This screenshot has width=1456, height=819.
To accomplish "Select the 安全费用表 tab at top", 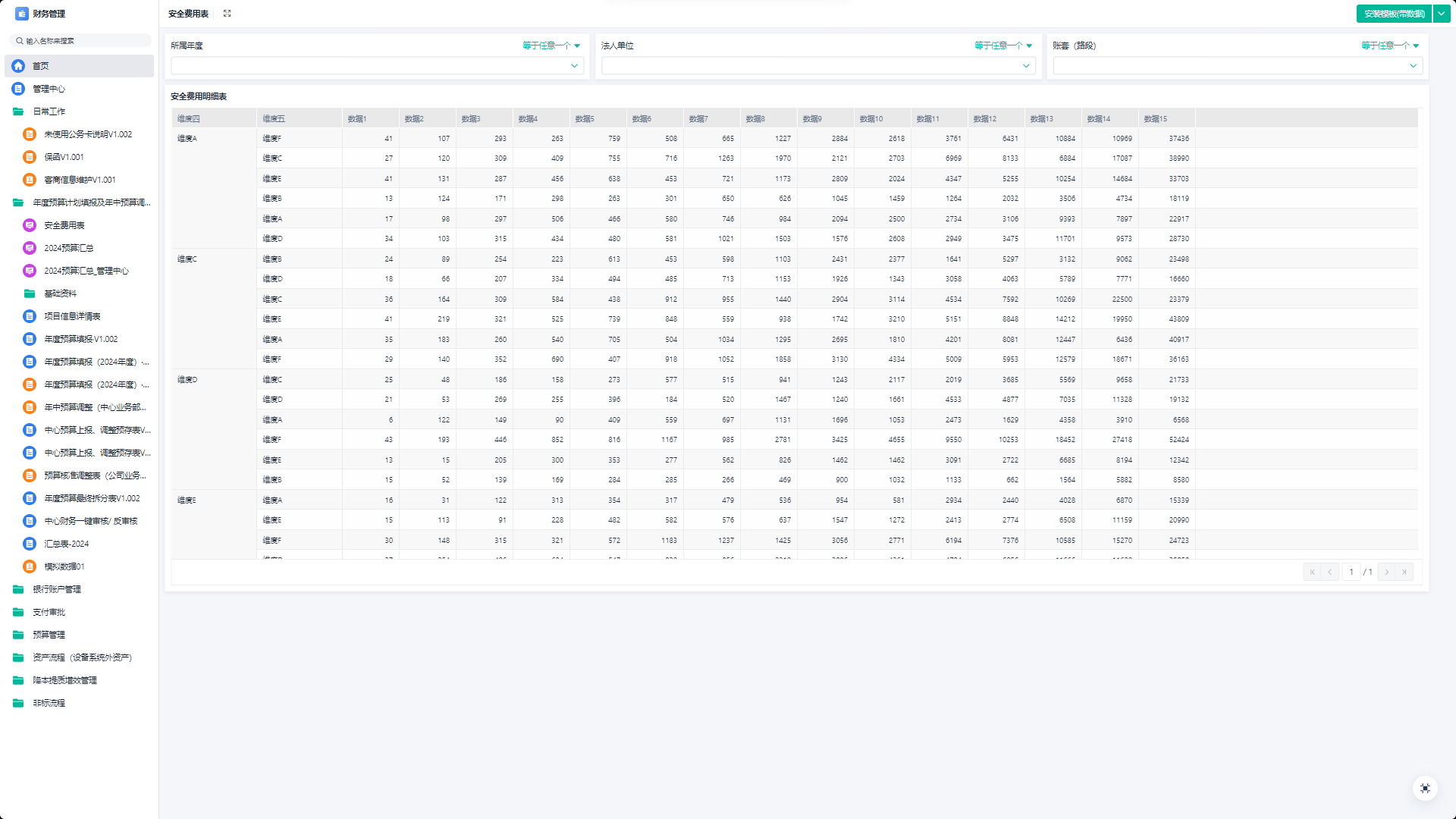I will pos(188,14).
